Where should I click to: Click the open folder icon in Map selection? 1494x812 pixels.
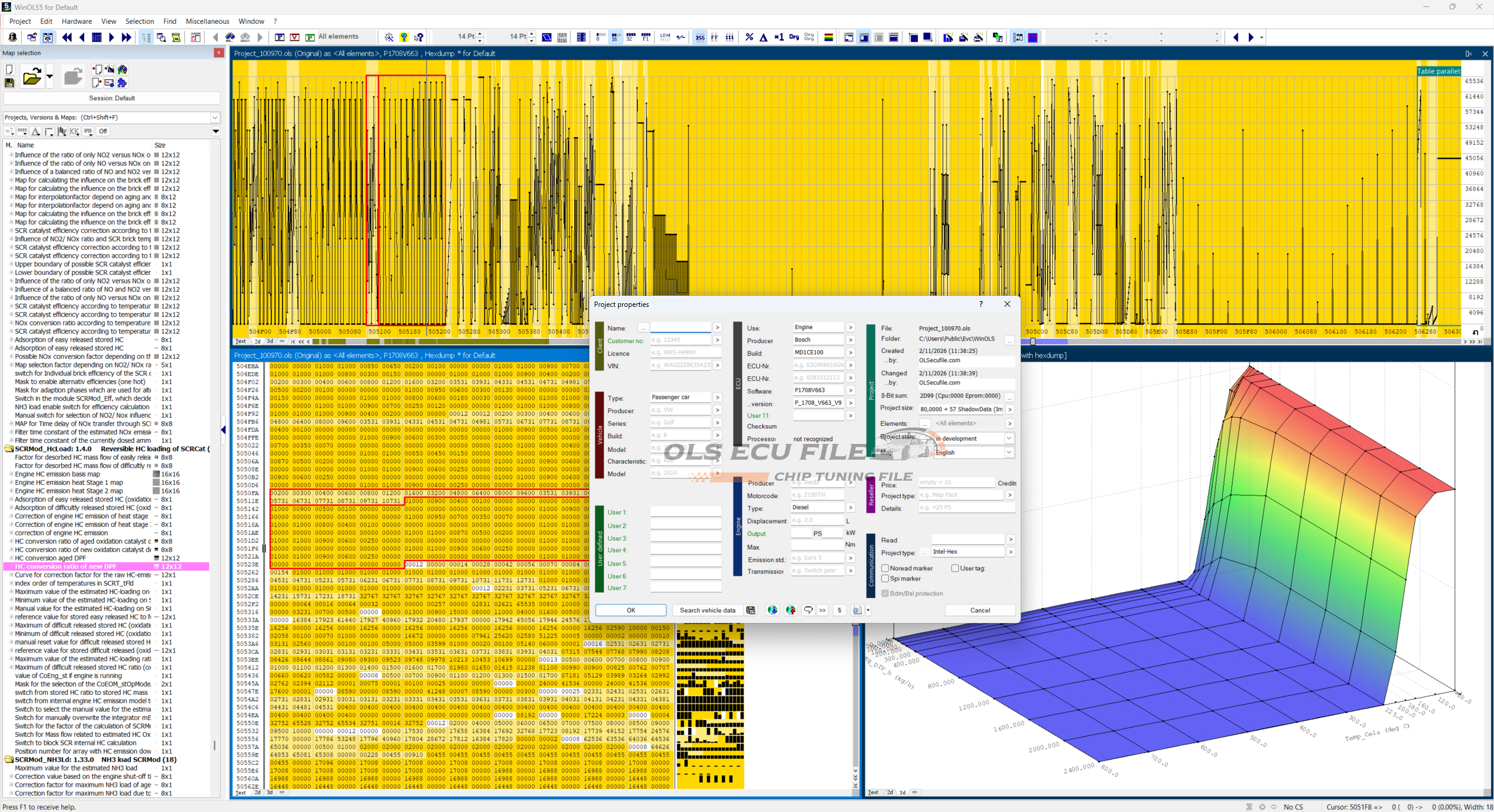pos(32,77)
